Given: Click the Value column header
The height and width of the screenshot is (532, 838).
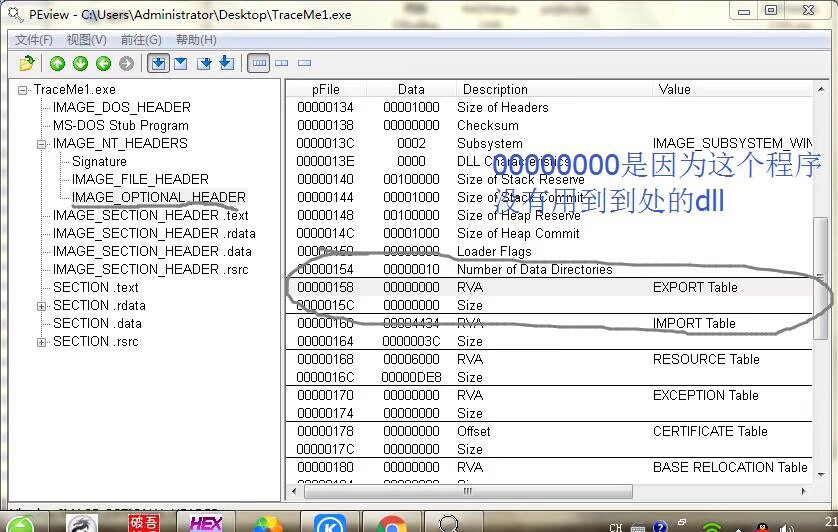Looking at the screenshot, I should 732,89.
